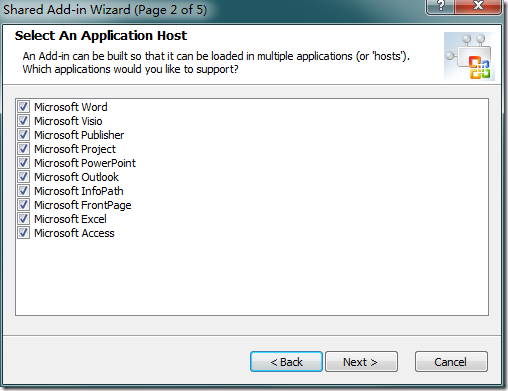508x391 pixels.
Task: Uncheck the Microsoft Word checkbox
Action: [23, 107]
